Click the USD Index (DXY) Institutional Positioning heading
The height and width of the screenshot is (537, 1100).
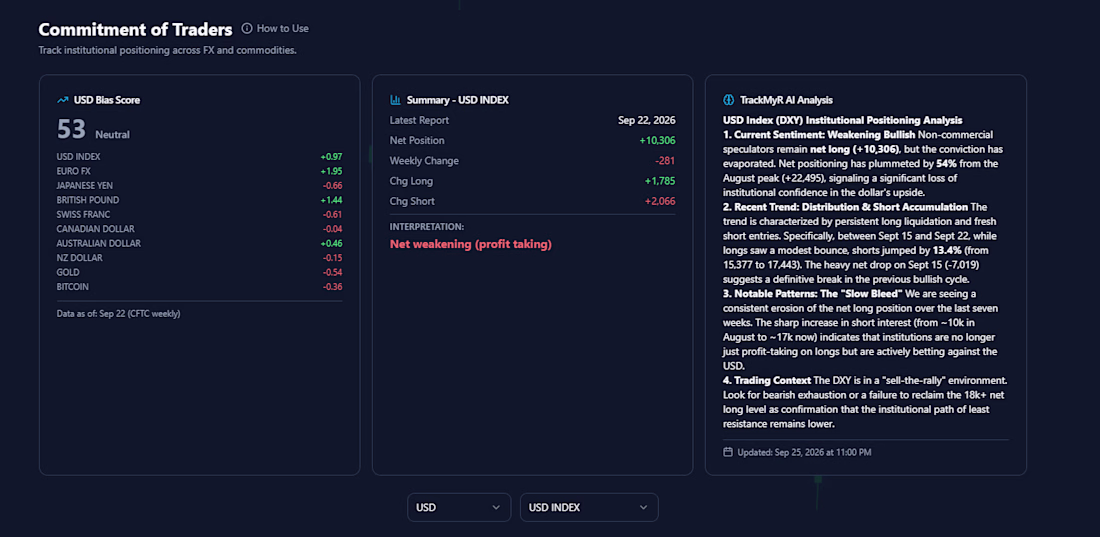(x=843, y=120)
